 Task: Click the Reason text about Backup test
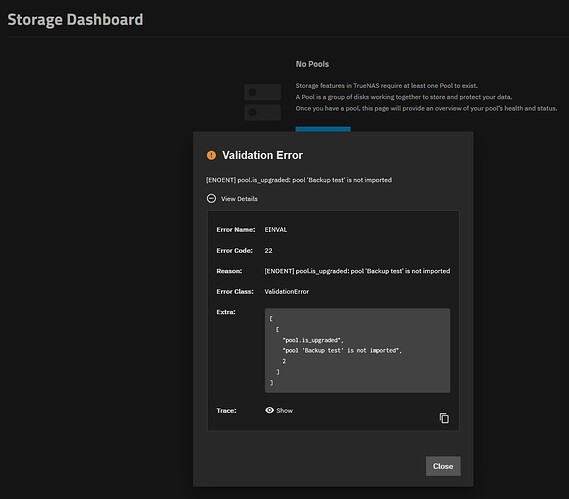pyautogui.click(x=357, y=271)
